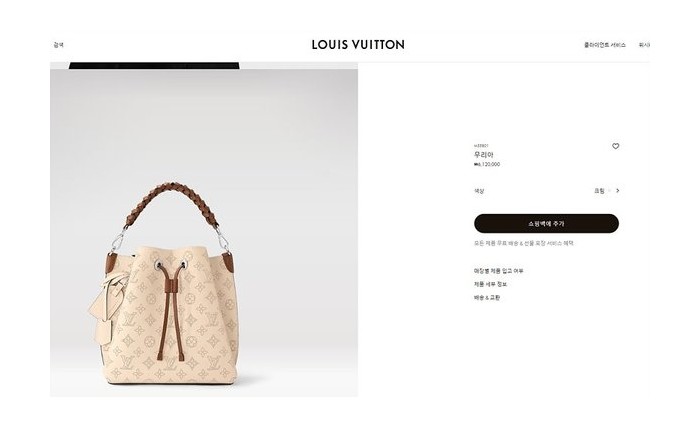
Task: Click the product name 무리아 title
Action: click(483, 155)
